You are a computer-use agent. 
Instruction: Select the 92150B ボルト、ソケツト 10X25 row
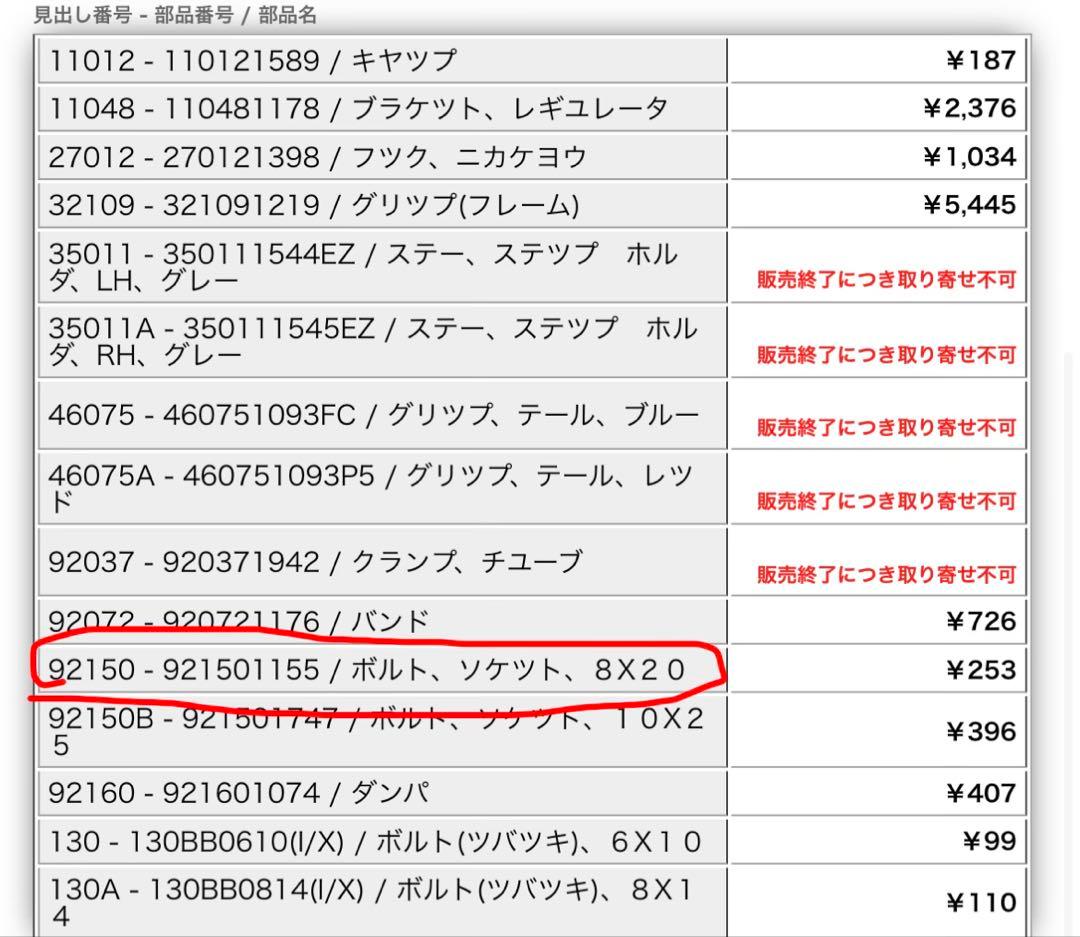click(x=382, y=731)
